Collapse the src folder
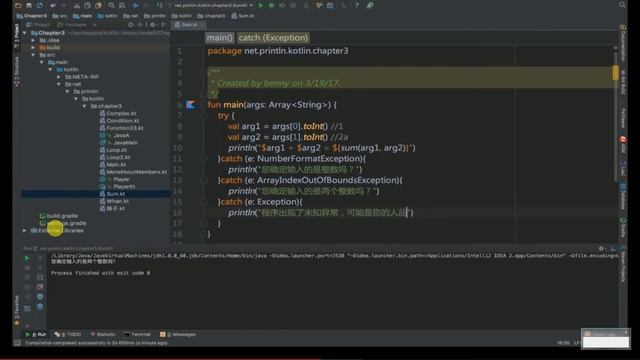Image resolution: width=640 pixels, height=360 pixels. click(x=33, y=55)
